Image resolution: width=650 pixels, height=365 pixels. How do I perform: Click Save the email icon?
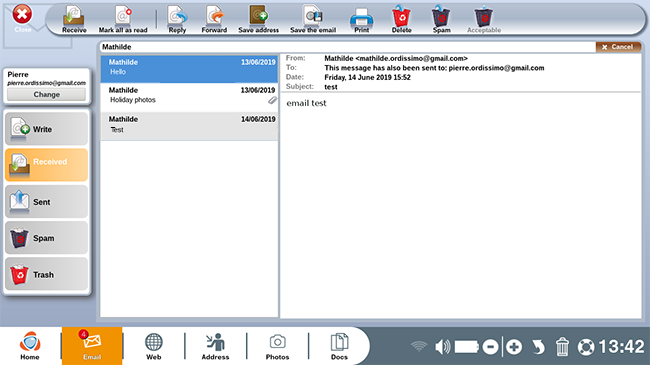click(x=313, y=19)
